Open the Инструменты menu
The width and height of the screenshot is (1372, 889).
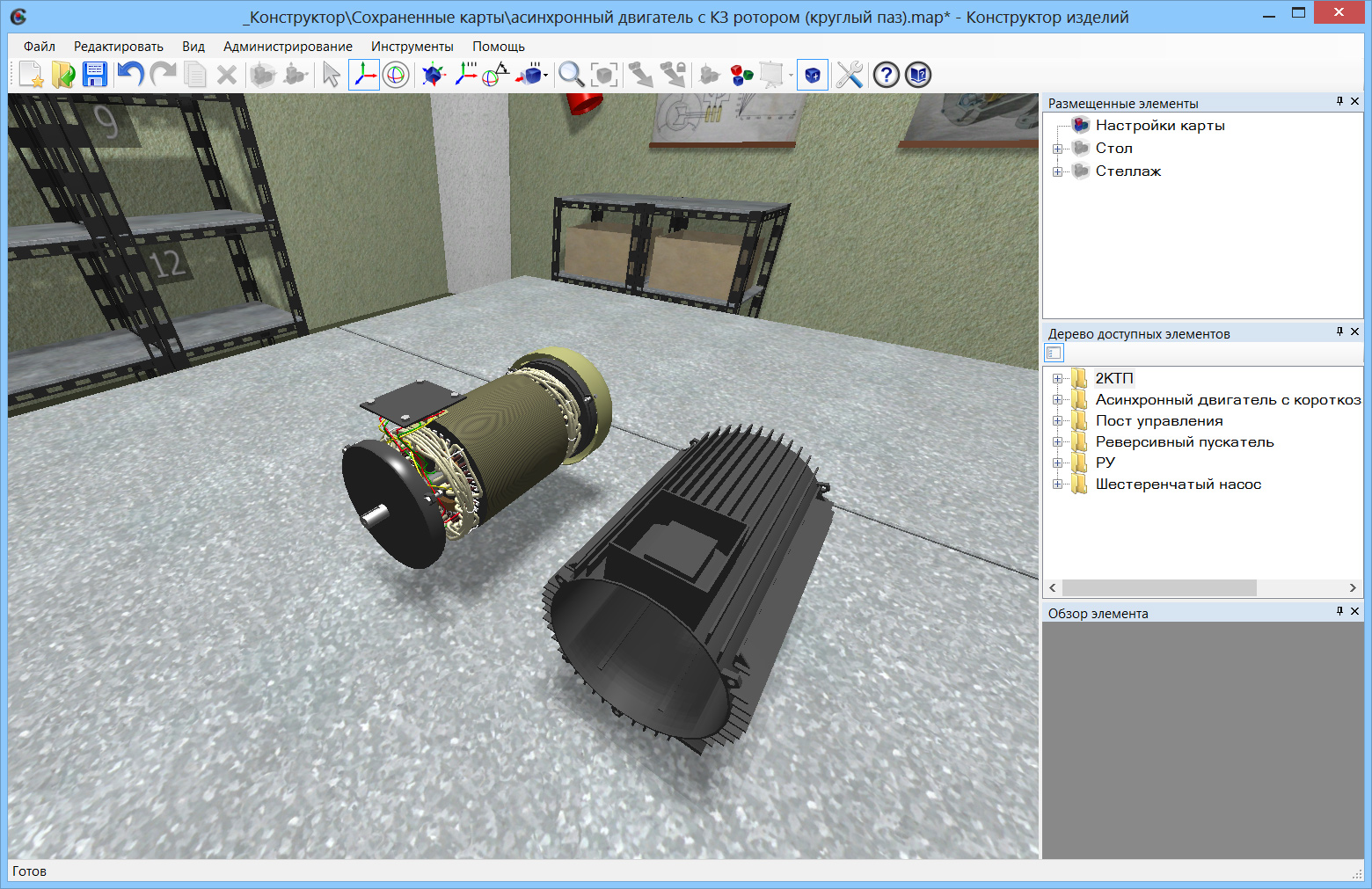(x=412, y=47)
